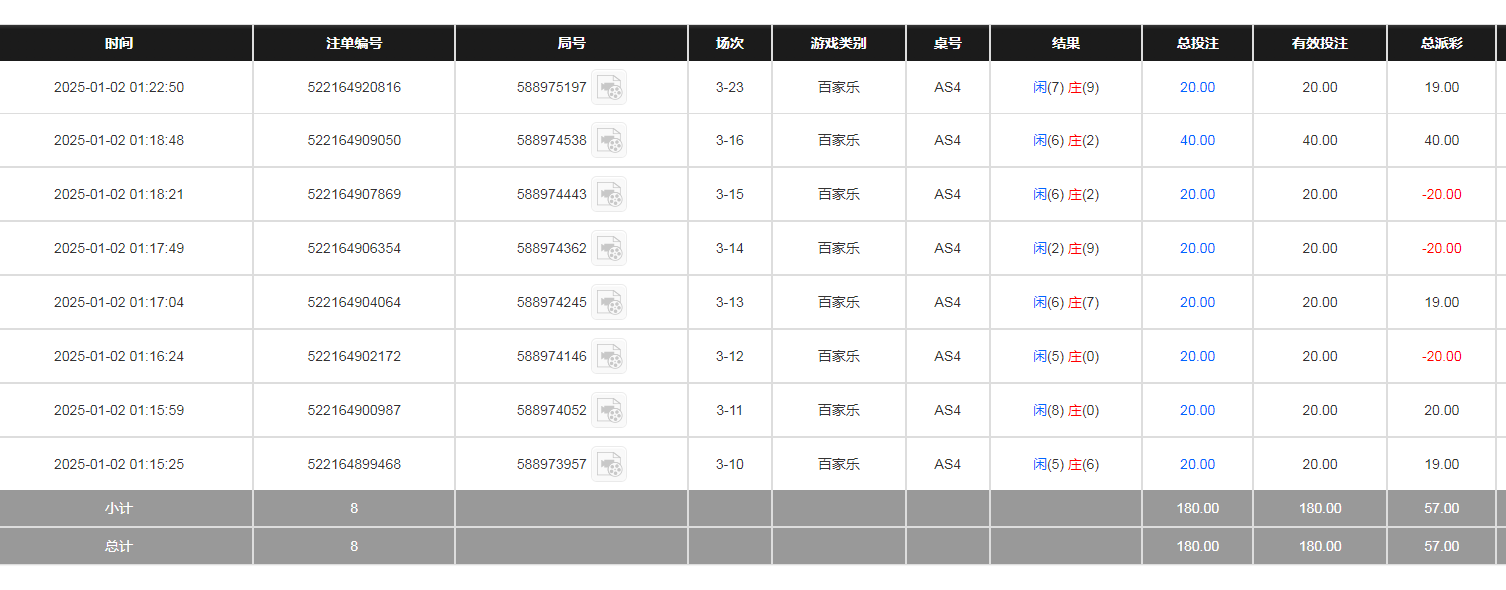Open video replay icon for round 588975197

[x=609, y=88]
